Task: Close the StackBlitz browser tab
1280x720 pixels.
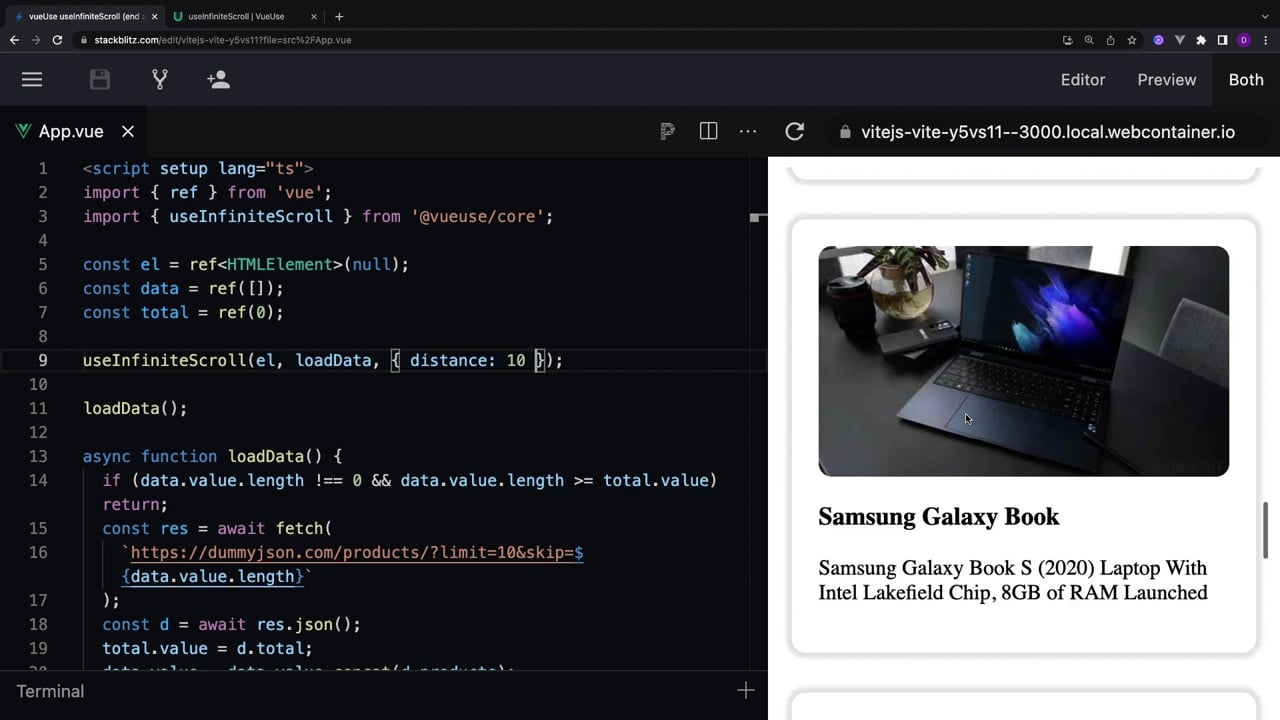Action: click(154, 16)
